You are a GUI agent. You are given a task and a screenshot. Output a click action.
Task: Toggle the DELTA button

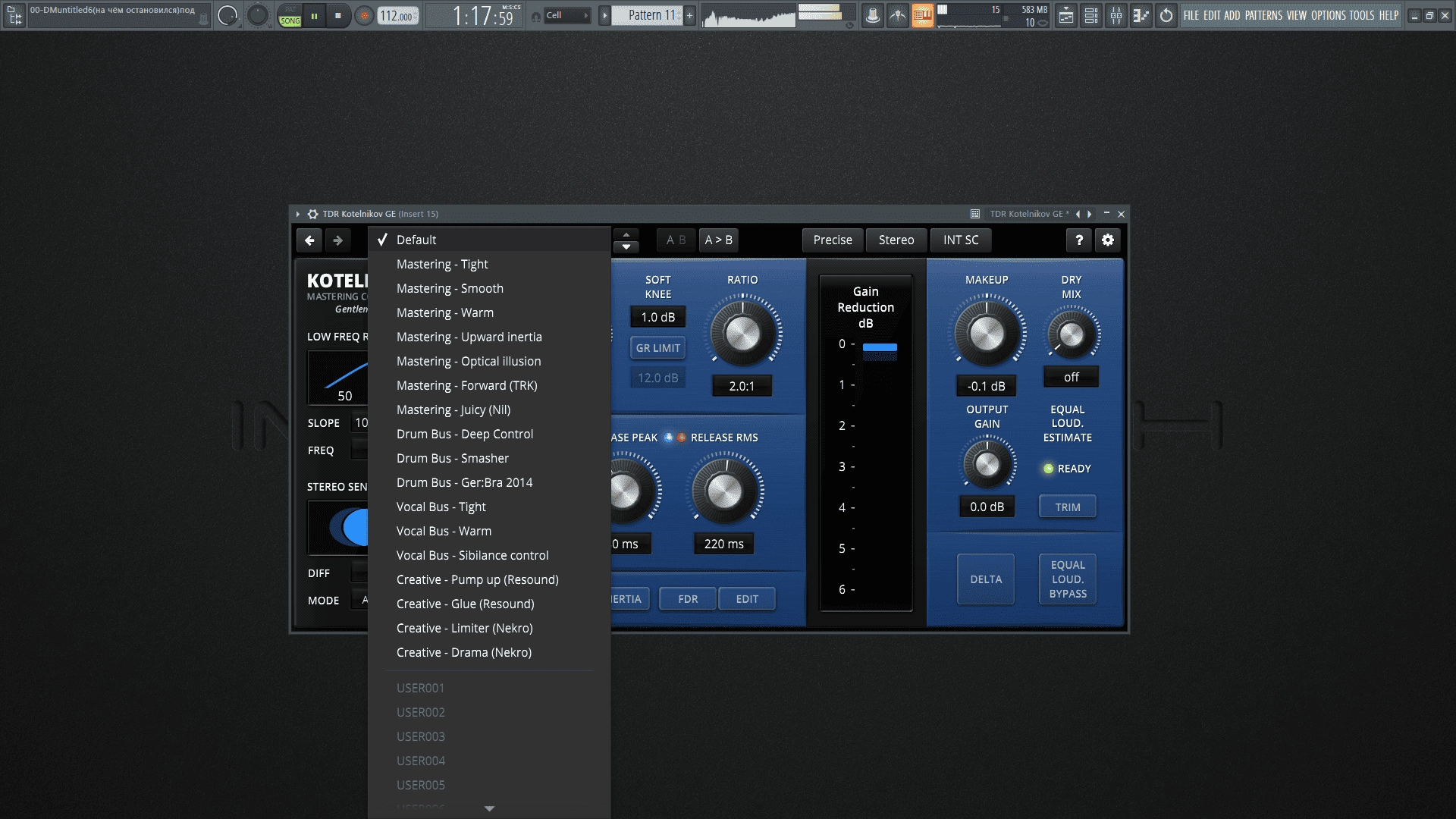986,579
